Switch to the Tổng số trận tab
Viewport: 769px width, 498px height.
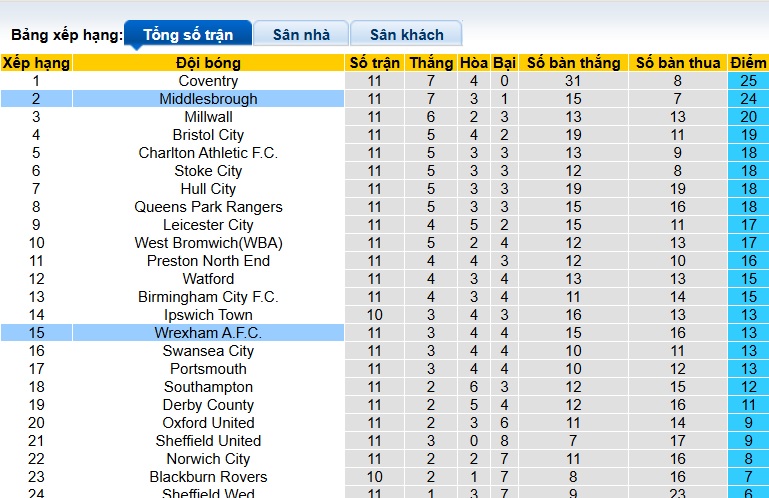point(188,35)
